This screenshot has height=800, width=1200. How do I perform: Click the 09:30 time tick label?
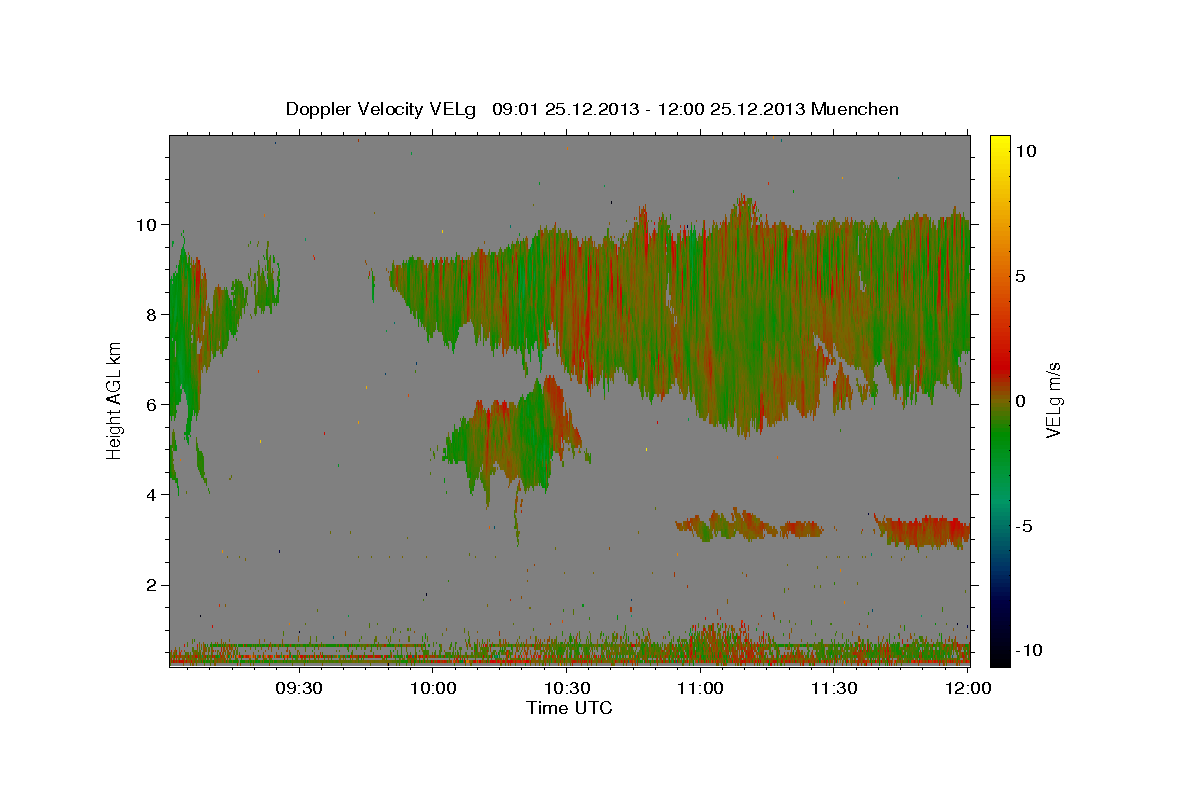pyautogui.click(x=298, y=688)
